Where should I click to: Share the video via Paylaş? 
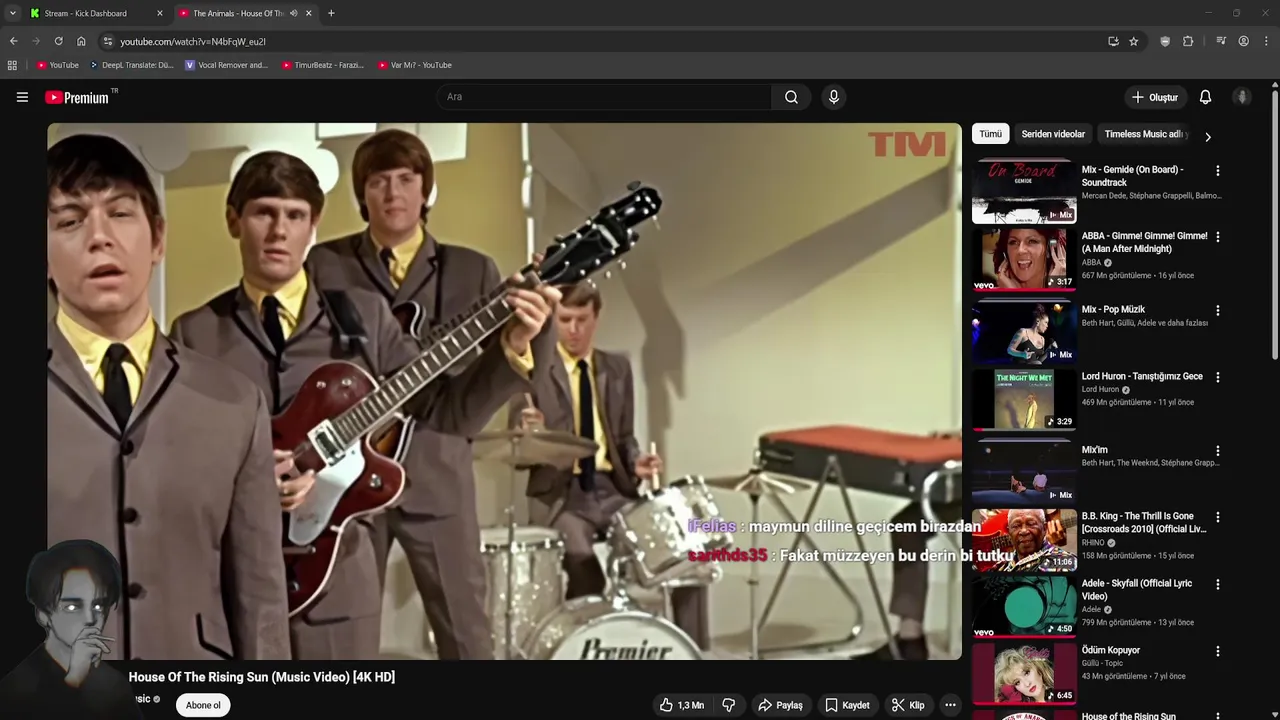point(780,705)
